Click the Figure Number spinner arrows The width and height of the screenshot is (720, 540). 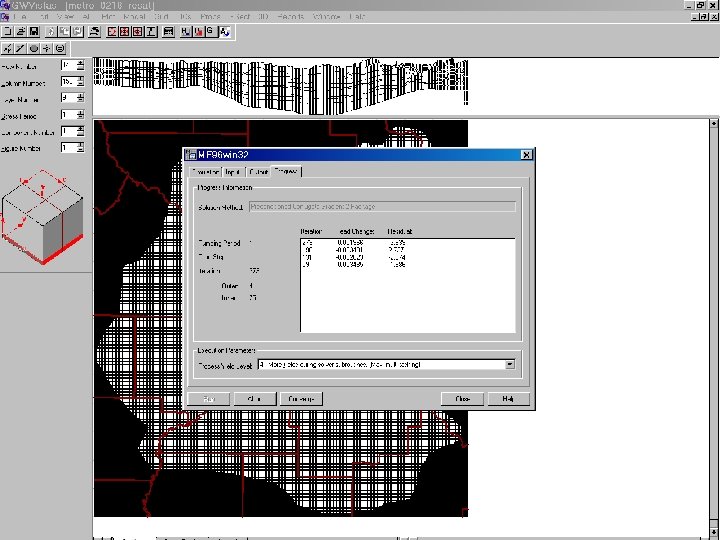80,147
